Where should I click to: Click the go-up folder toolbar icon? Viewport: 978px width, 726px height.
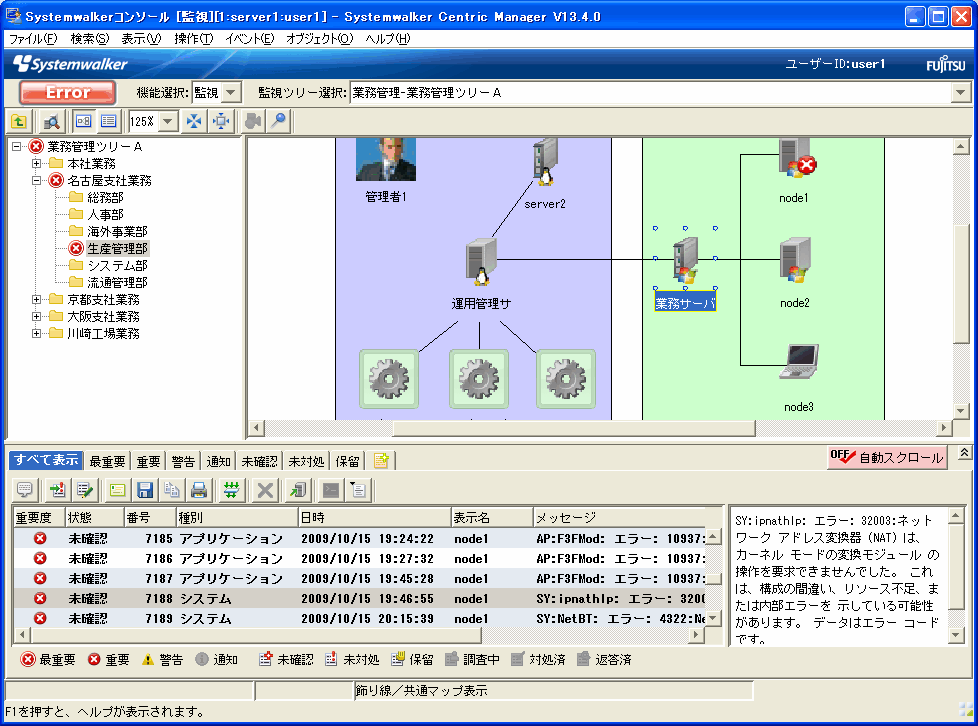pos(19,121)
